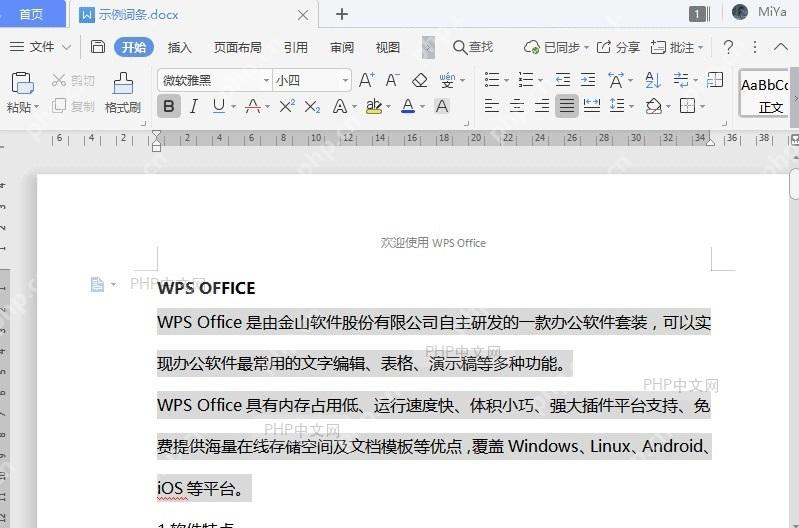This screenshot has height=528, width=799.
Task: Align text to the left
Action: coord(491,106)
